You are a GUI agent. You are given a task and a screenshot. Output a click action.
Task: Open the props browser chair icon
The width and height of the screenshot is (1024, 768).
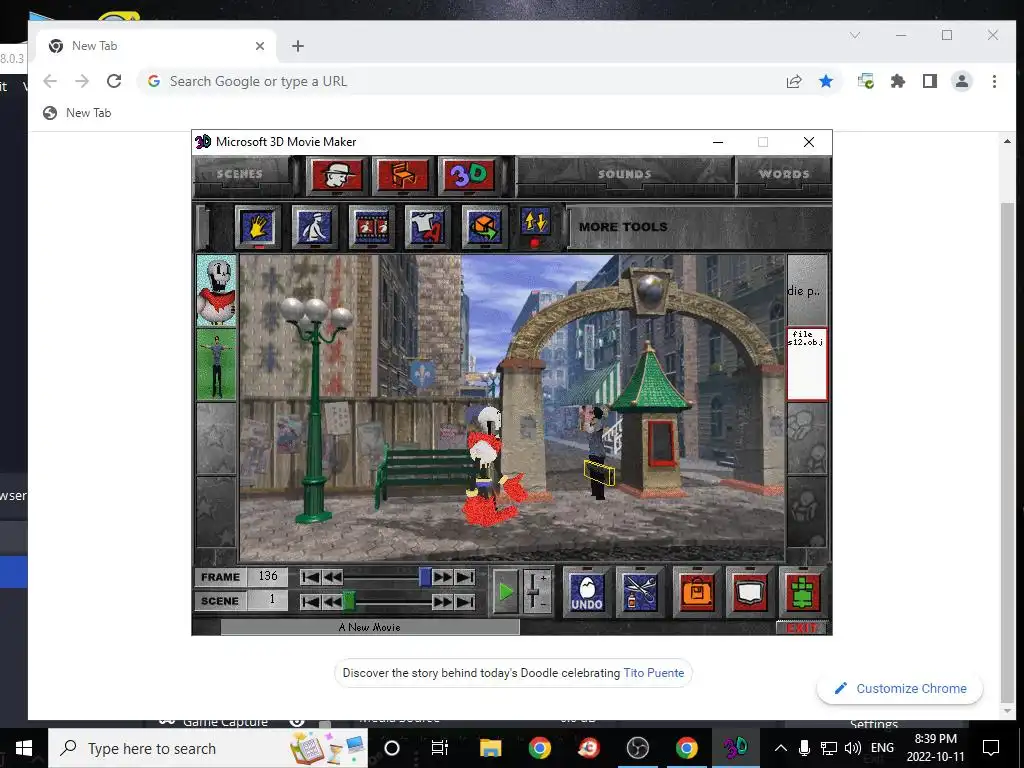[x=403, y=175]
